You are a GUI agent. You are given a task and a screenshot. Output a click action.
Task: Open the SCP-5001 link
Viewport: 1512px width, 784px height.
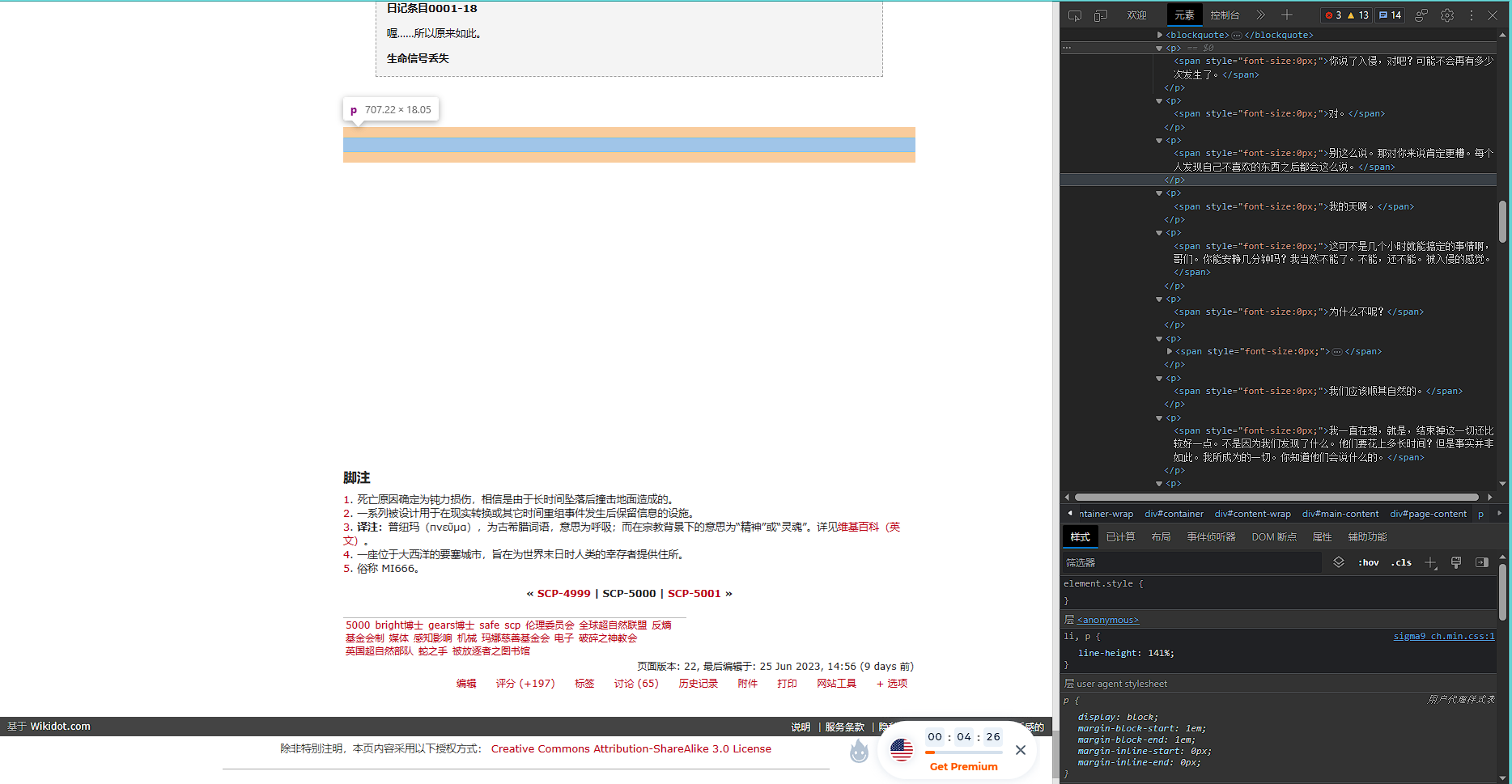tap(694, 594)
